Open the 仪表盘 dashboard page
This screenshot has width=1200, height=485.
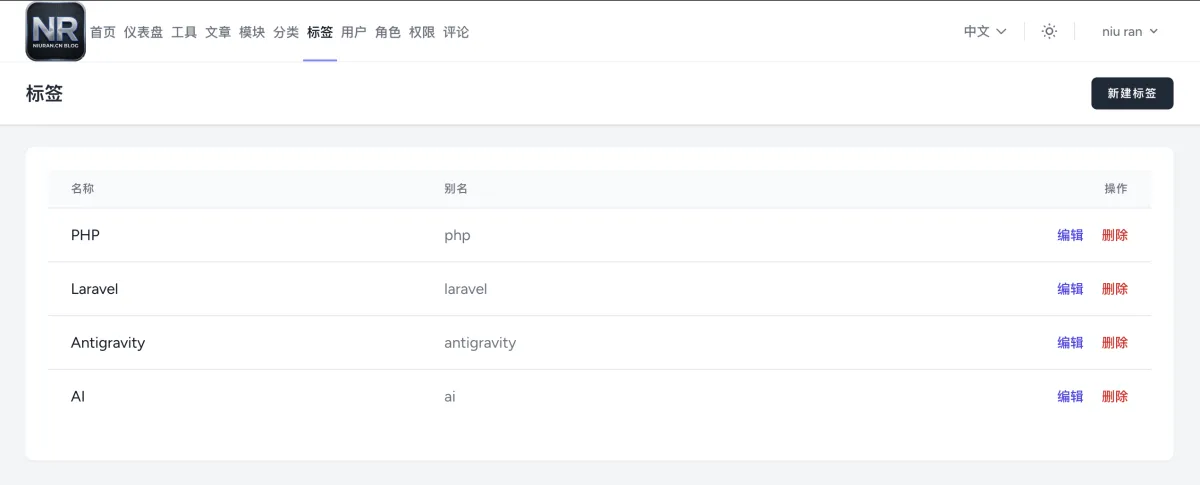coord(143,32)
